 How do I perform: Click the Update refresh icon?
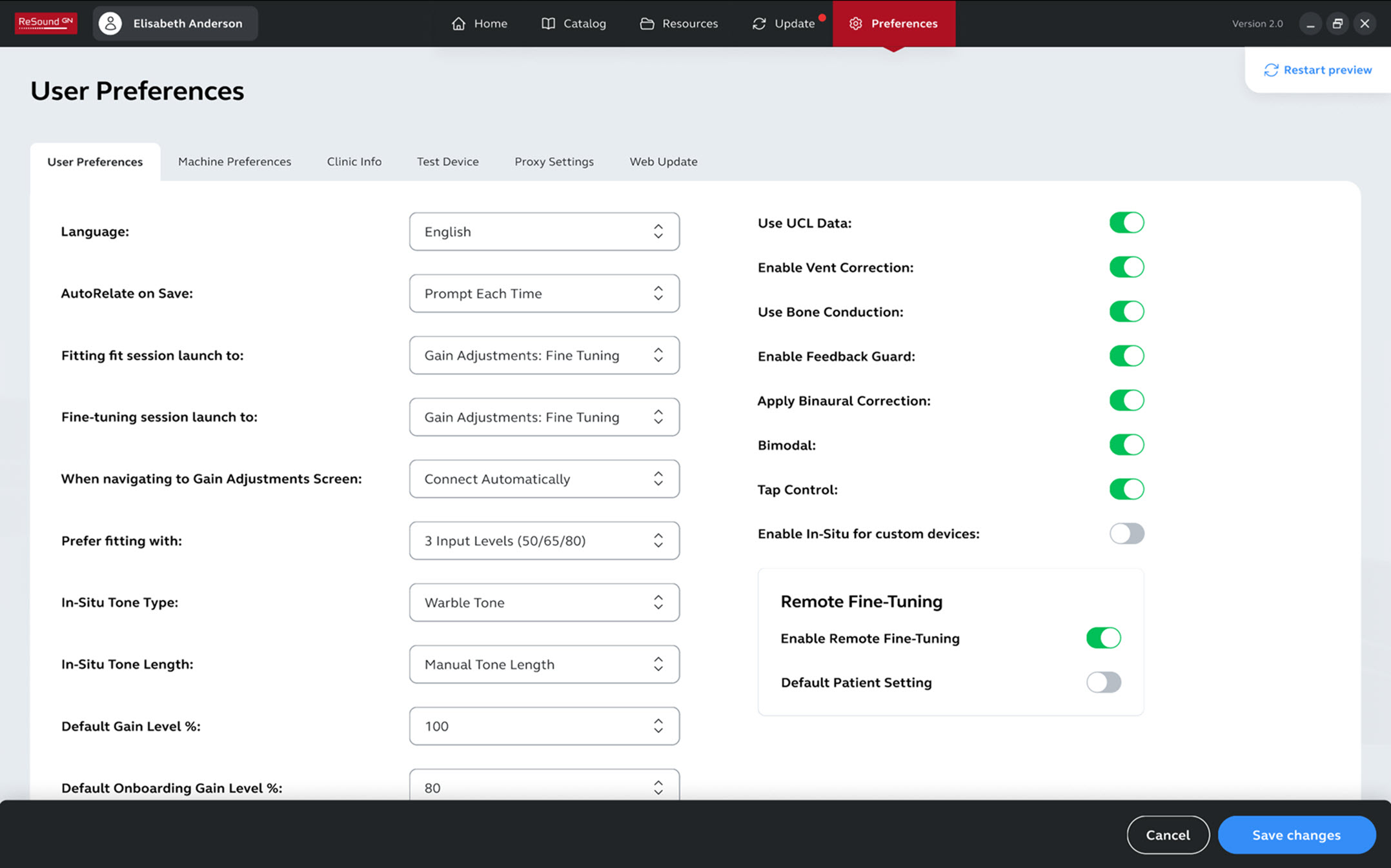[759, 23]
